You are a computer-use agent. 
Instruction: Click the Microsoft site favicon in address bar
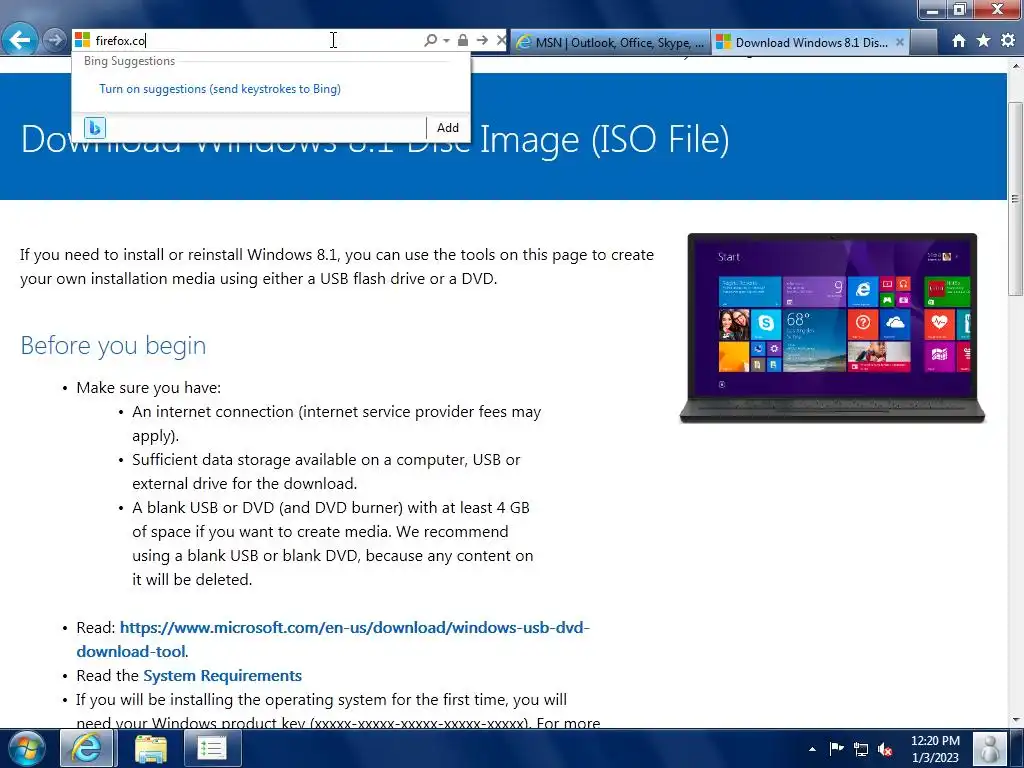[82, 40]
